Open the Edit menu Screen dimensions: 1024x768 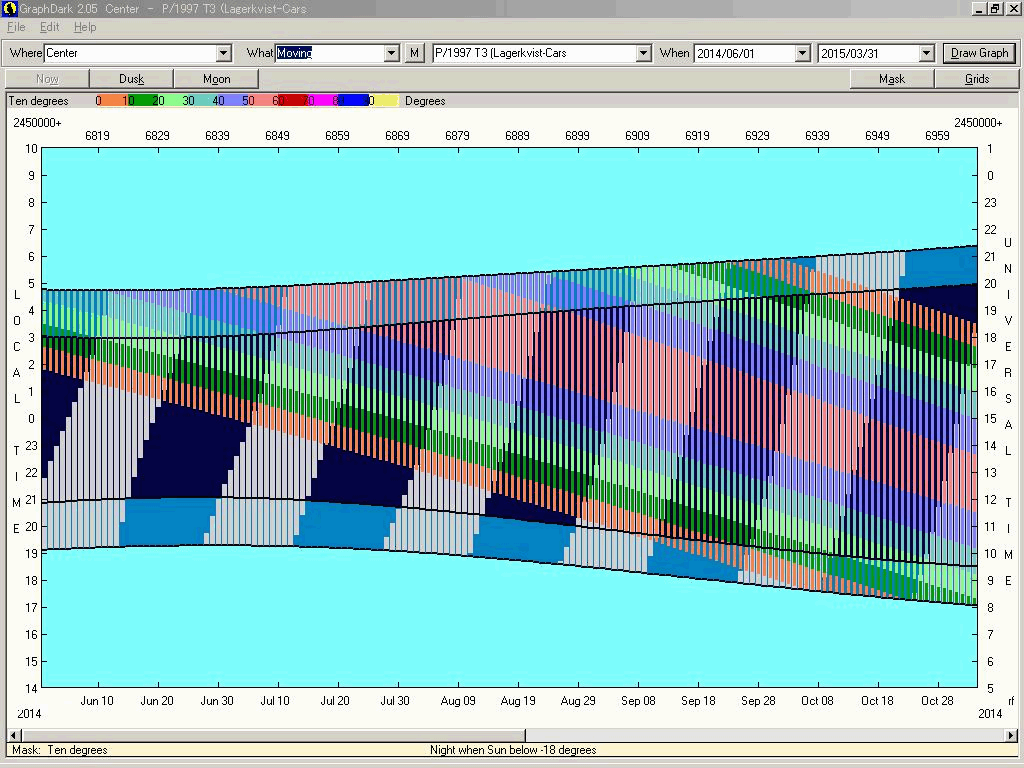[49, 27]
